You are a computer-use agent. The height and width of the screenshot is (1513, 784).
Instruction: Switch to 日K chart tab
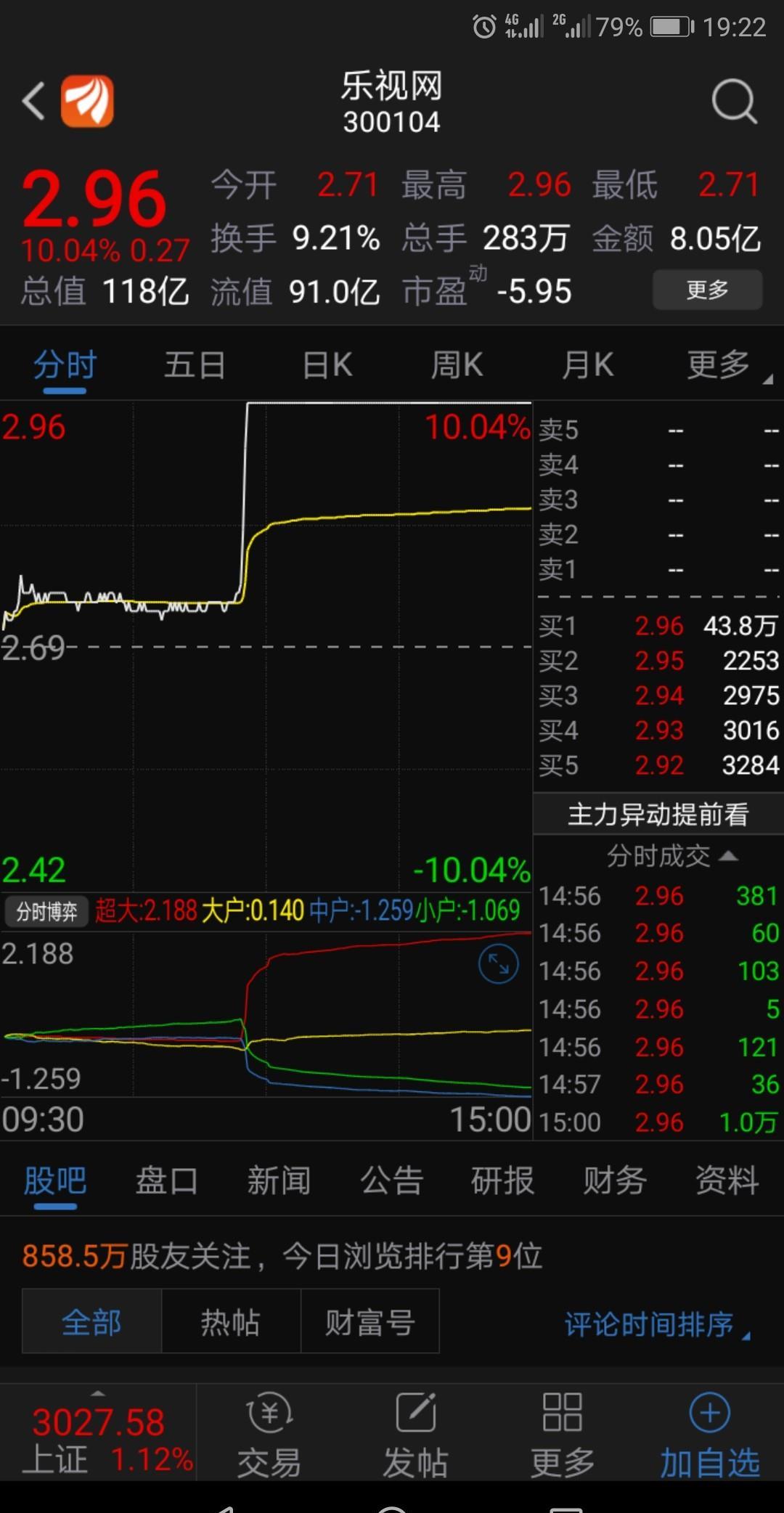click(x=327, y=365)
